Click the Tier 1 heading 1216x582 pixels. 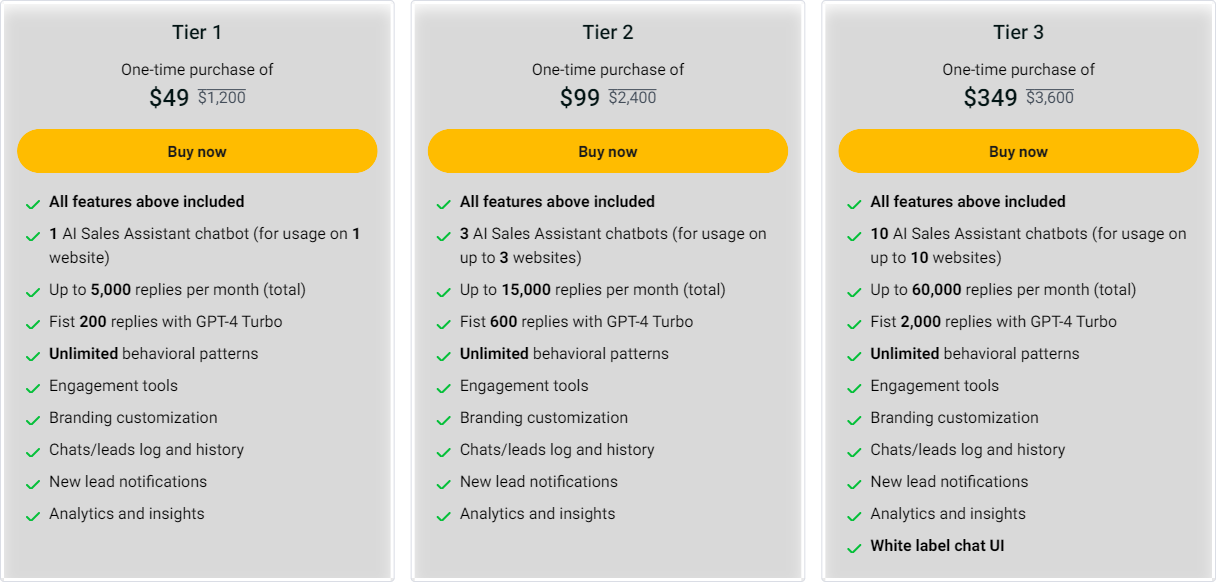(197, 33)
